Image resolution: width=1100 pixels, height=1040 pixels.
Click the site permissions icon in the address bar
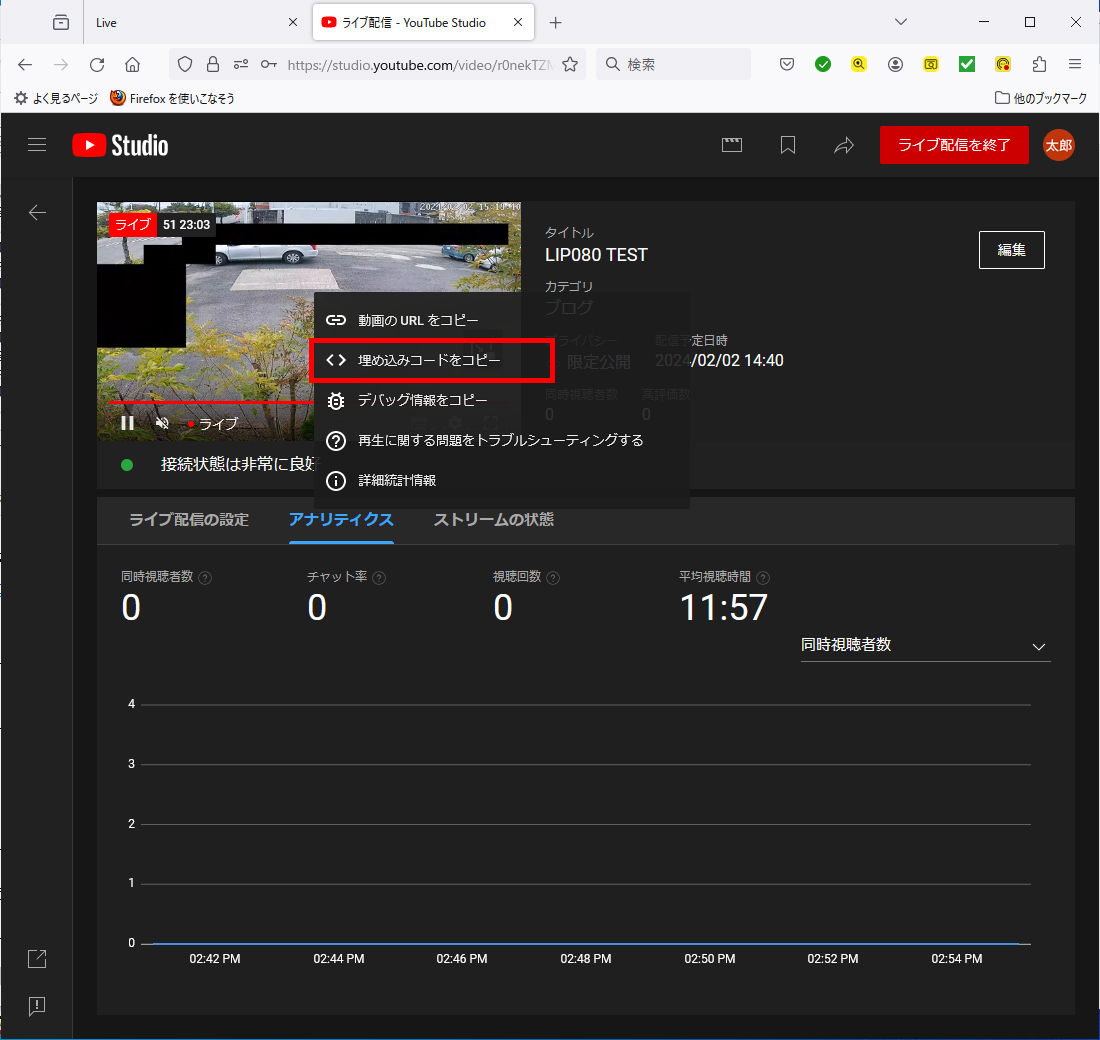pyautogui.click(x=241, y=65)
